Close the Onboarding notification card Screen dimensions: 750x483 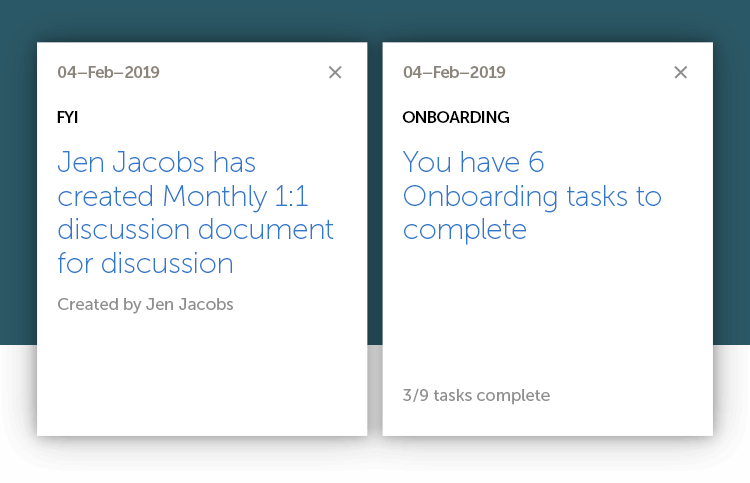[680, 72]
